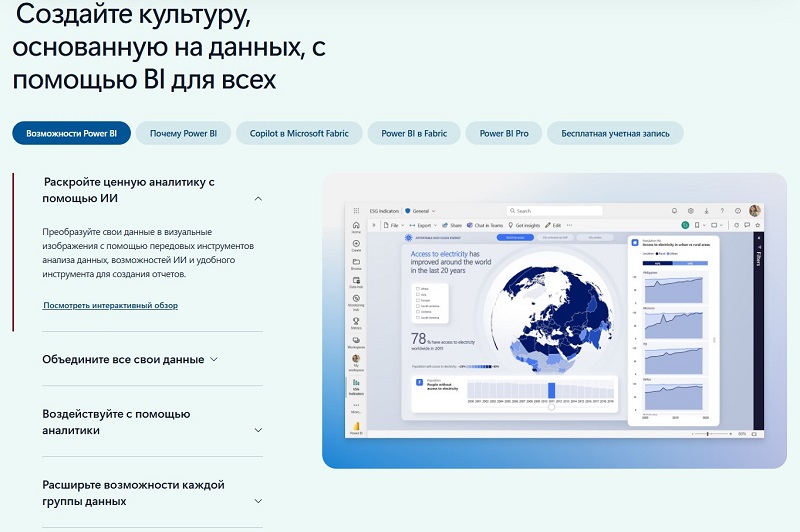Check the Europe checkbox in region filter
800x532 pixels.
click(418, 300)
